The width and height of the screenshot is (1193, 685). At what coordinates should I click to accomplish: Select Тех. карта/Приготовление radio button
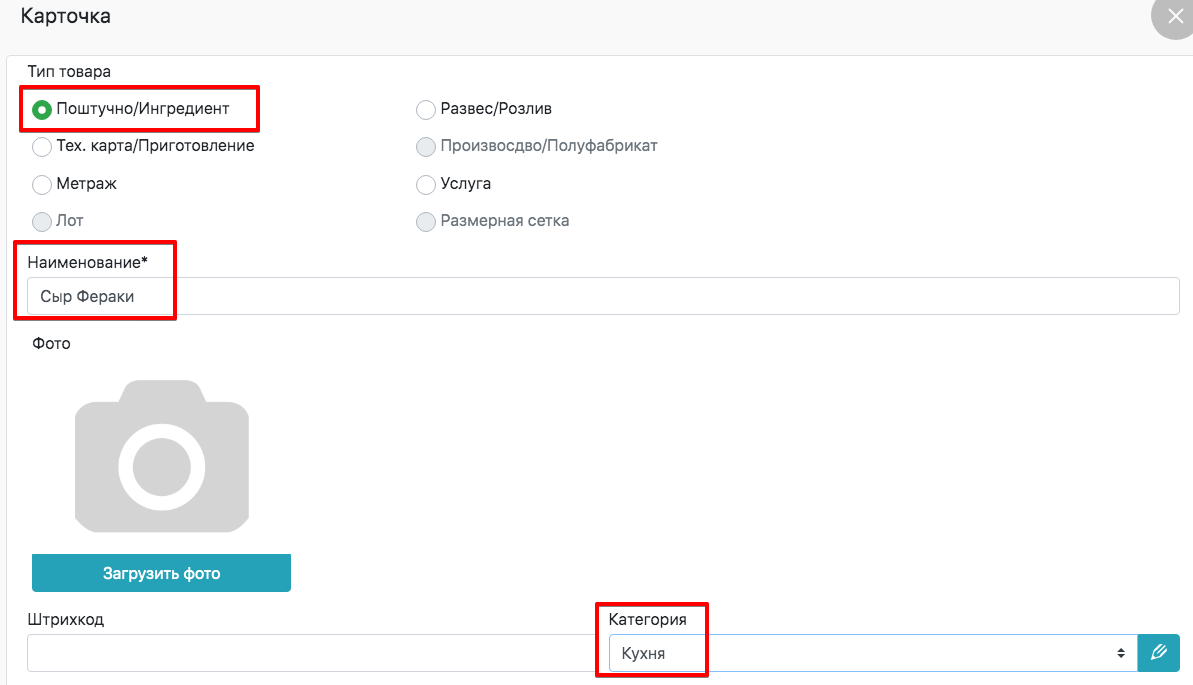click(x=42, y=147)
